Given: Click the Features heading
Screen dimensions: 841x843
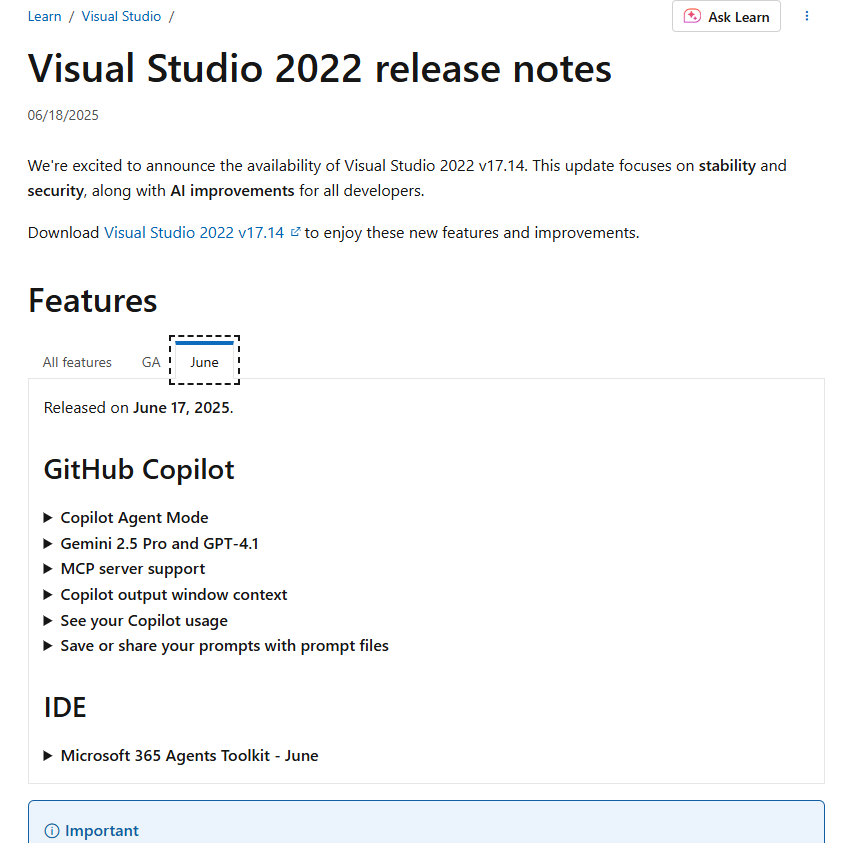Looking at the screenshot, I should pyautogui.click(x=92, y=300).
